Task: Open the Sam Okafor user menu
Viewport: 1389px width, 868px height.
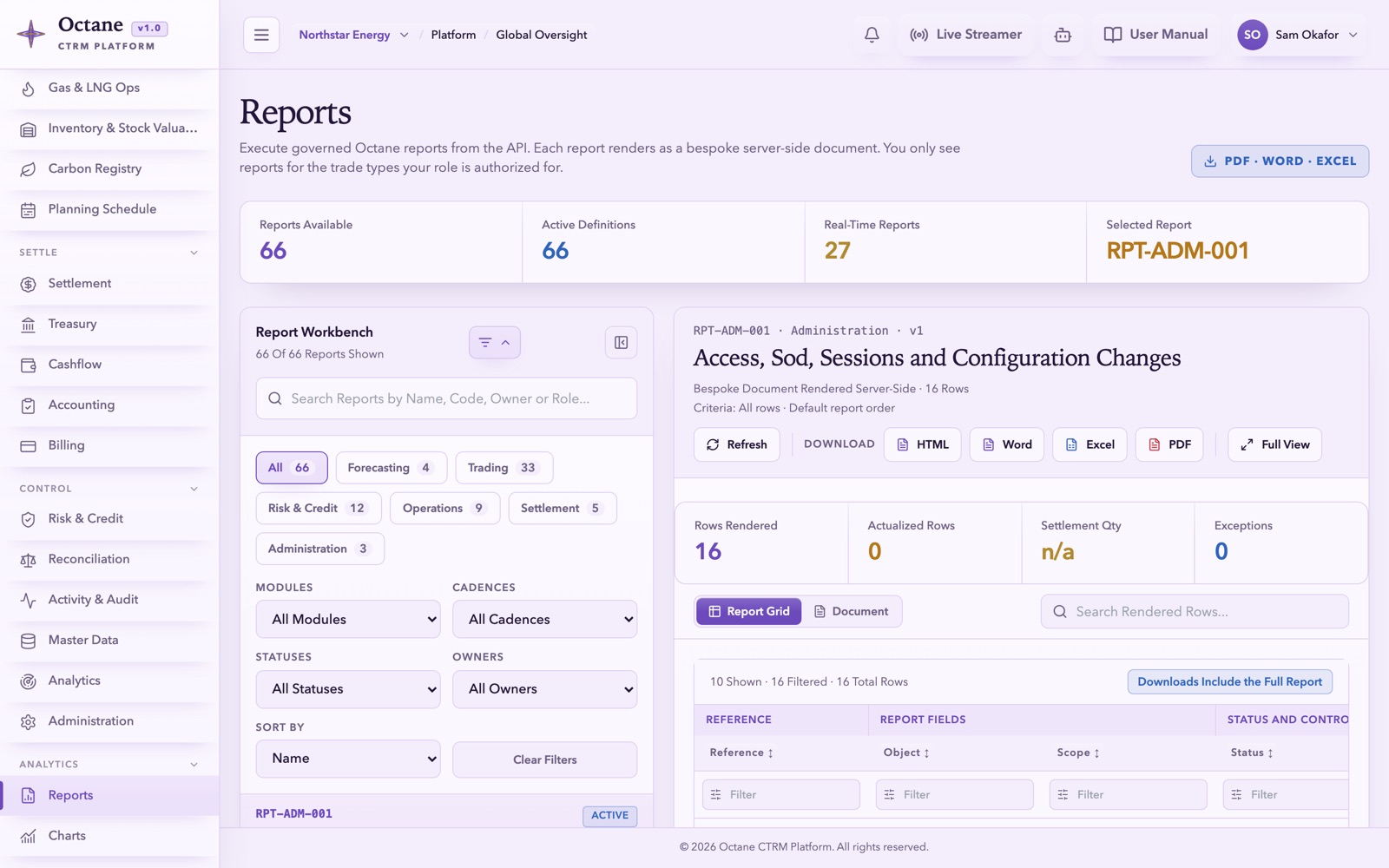Action: (1297, 35)
